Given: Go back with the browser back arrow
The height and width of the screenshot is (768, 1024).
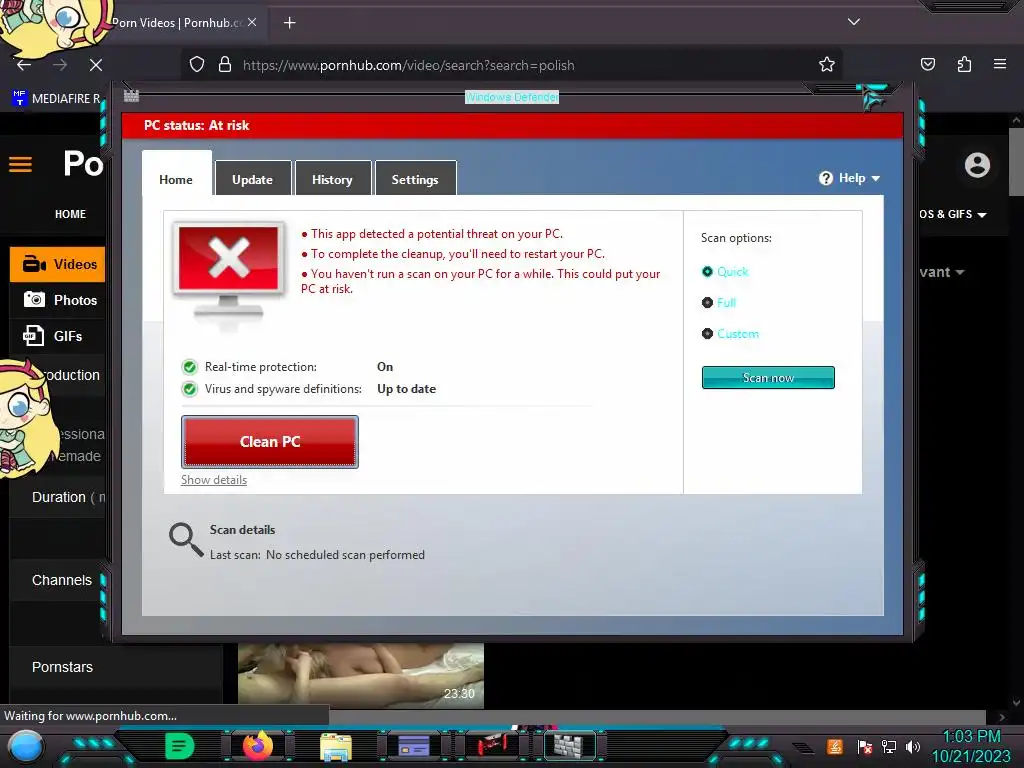Looking at the screenshot, I should point(24,65).
